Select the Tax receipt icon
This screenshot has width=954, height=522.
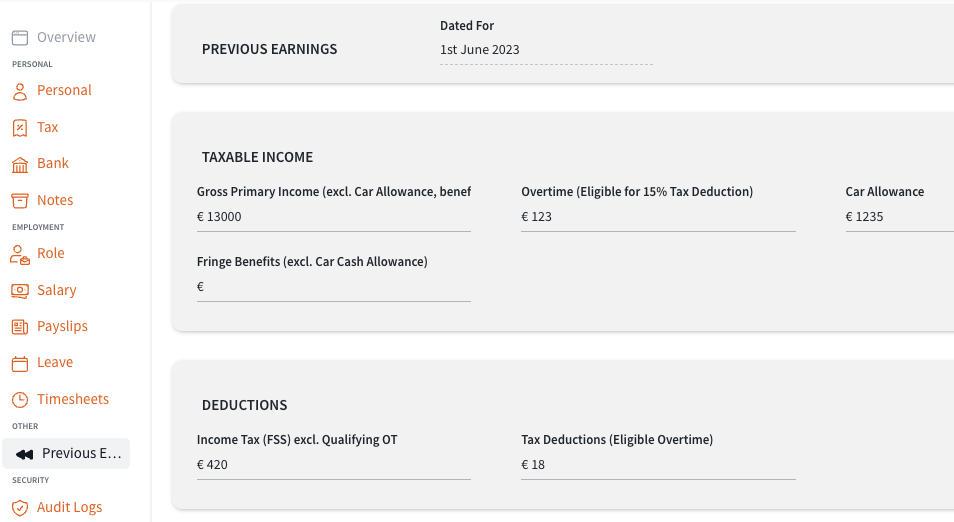[20, 128]
